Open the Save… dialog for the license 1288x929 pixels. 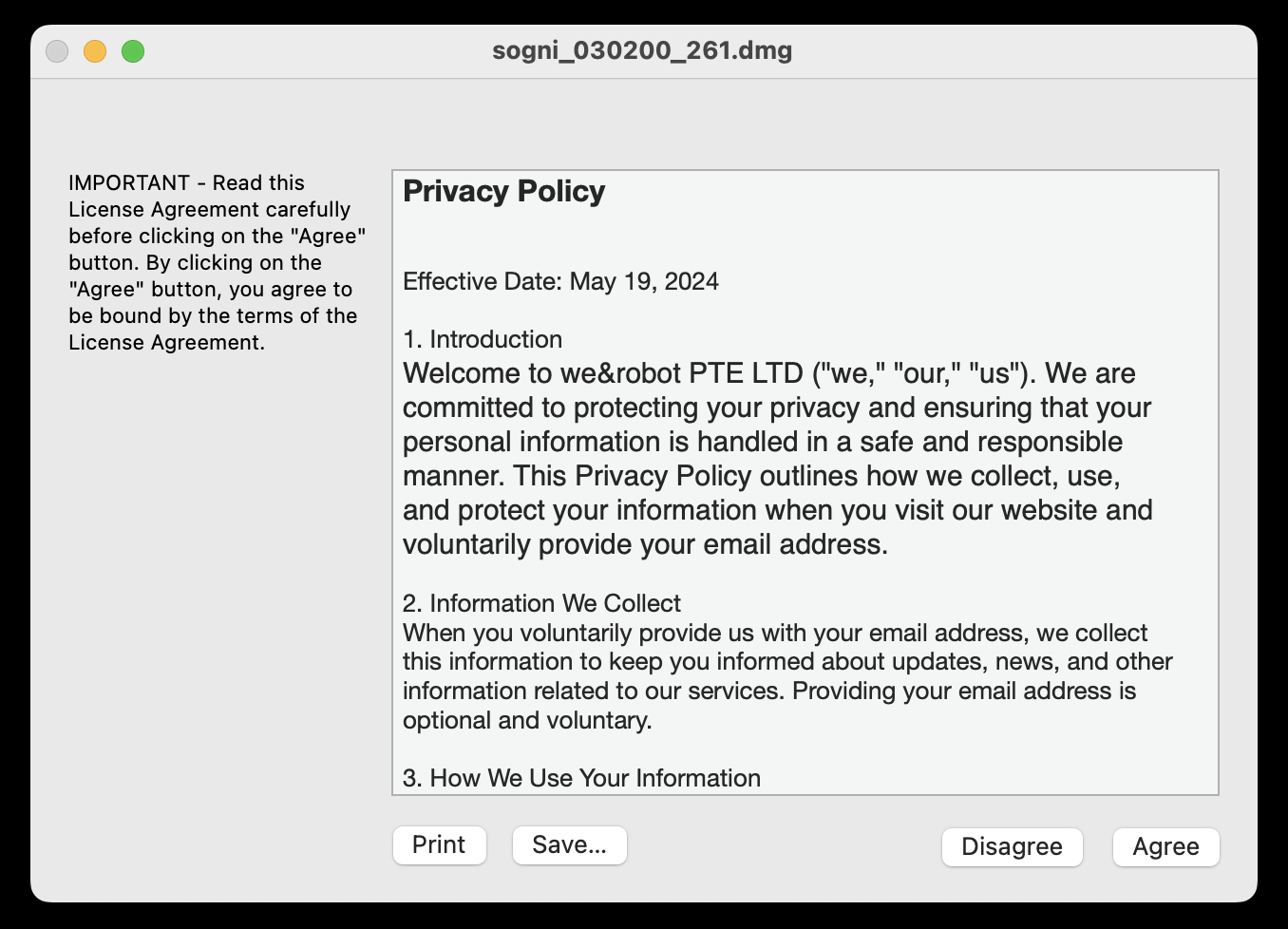569,844
